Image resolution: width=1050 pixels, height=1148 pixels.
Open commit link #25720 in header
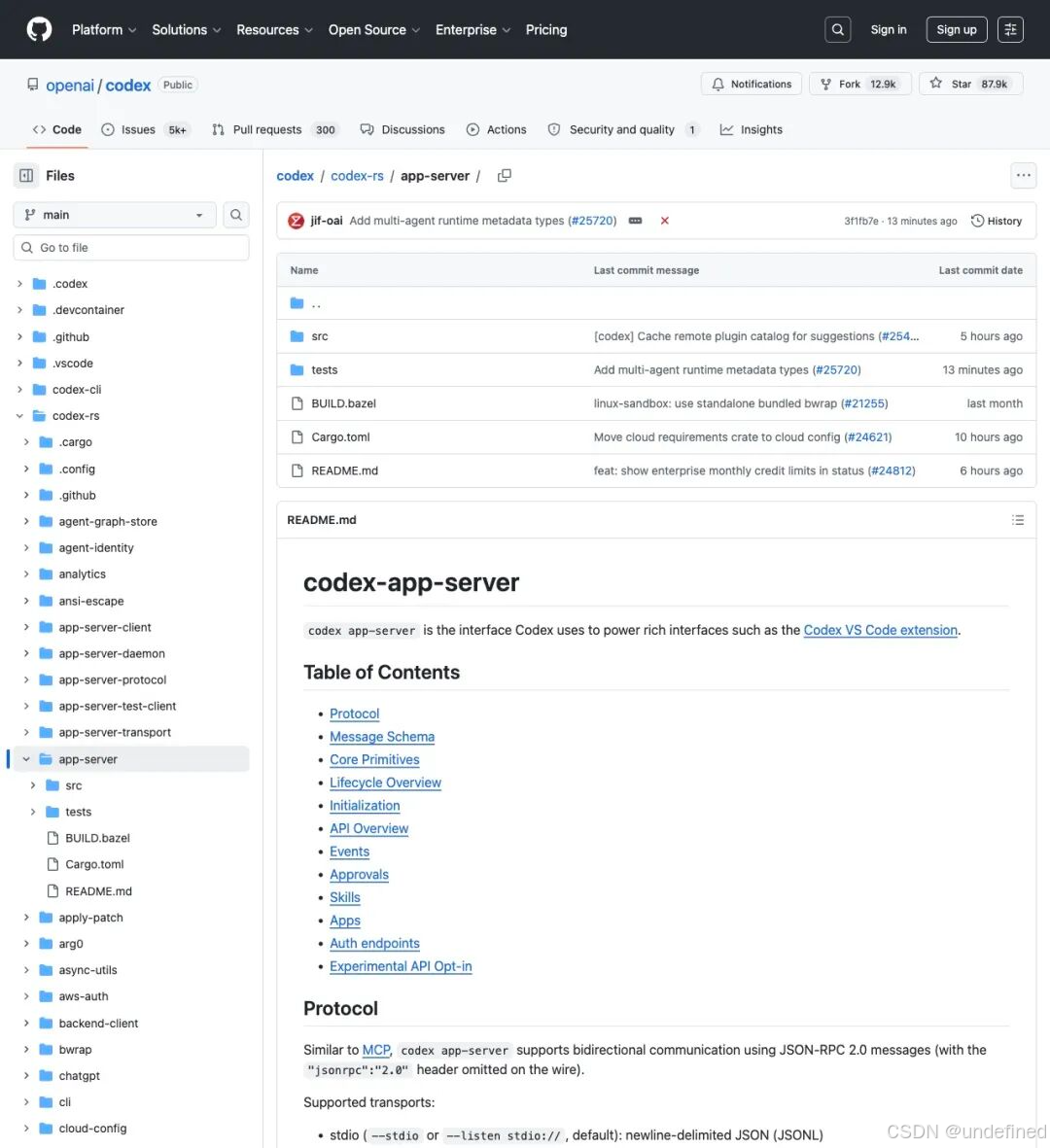[x=592, y=221]
